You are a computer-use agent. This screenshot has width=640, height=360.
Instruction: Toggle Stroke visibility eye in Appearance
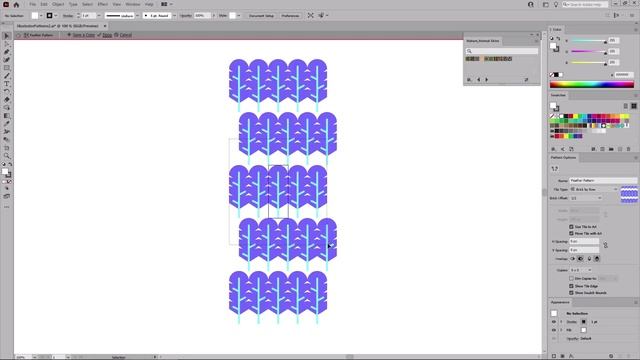click(x=554, y=322)
